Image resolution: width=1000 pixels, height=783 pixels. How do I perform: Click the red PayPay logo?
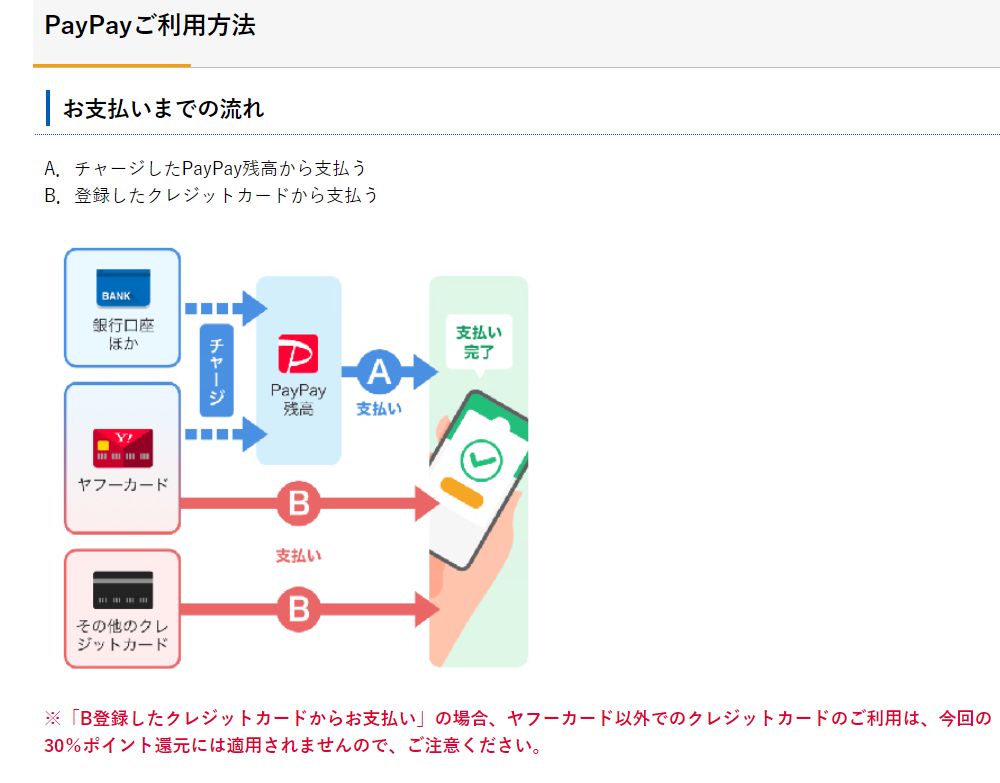(x=298, y=355)
